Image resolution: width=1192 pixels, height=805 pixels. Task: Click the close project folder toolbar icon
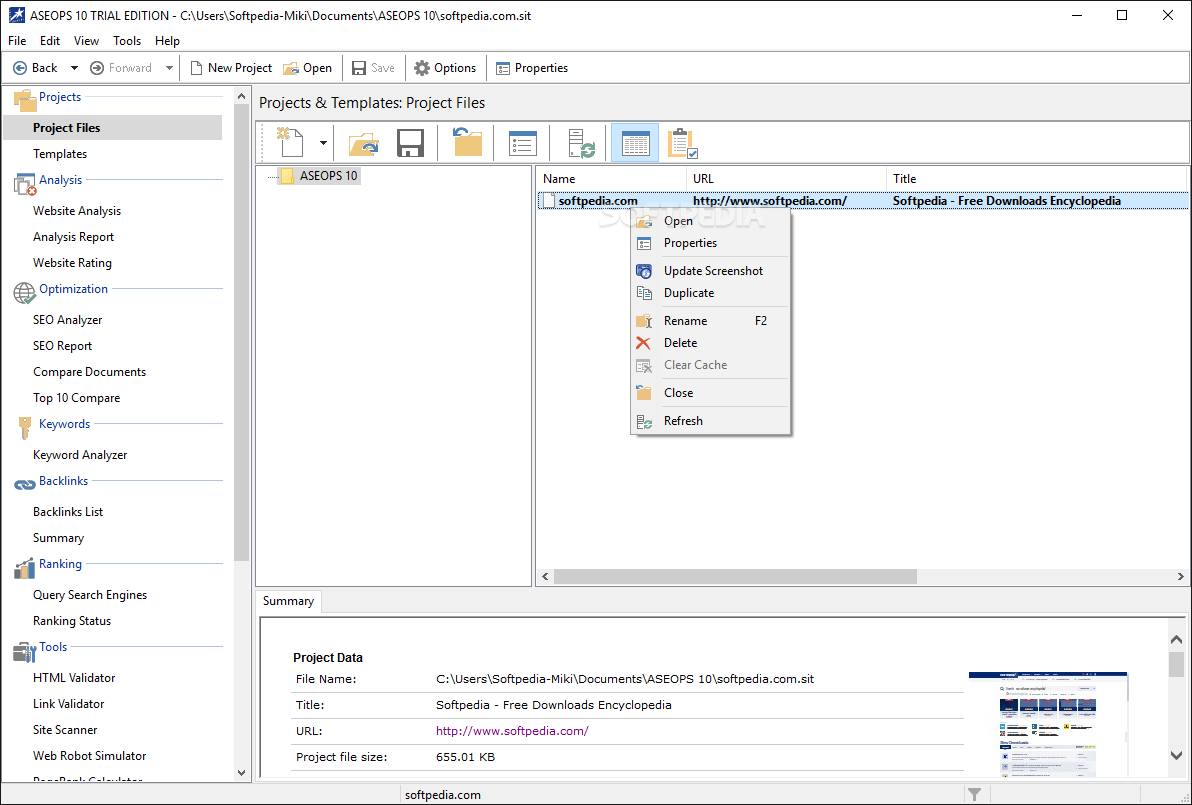[x=467, y=142]
